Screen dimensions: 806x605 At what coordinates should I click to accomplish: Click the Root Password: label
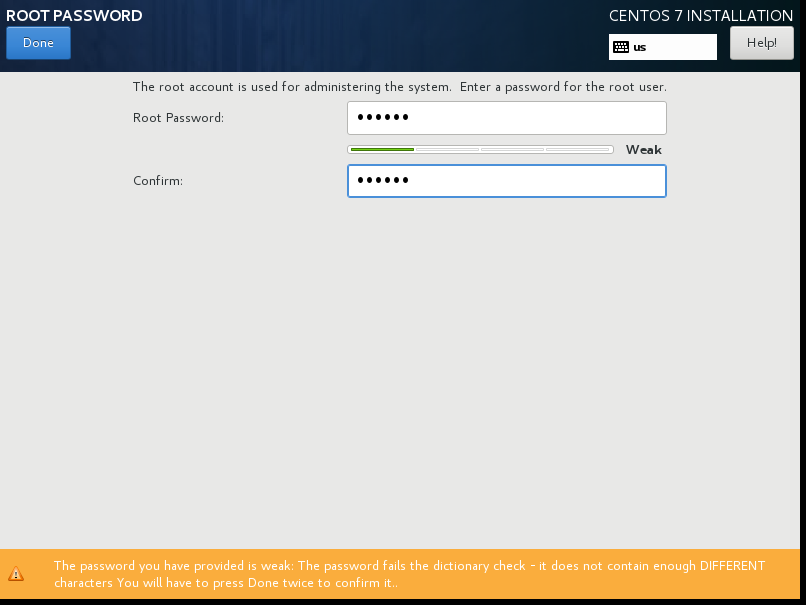(178, 118)
